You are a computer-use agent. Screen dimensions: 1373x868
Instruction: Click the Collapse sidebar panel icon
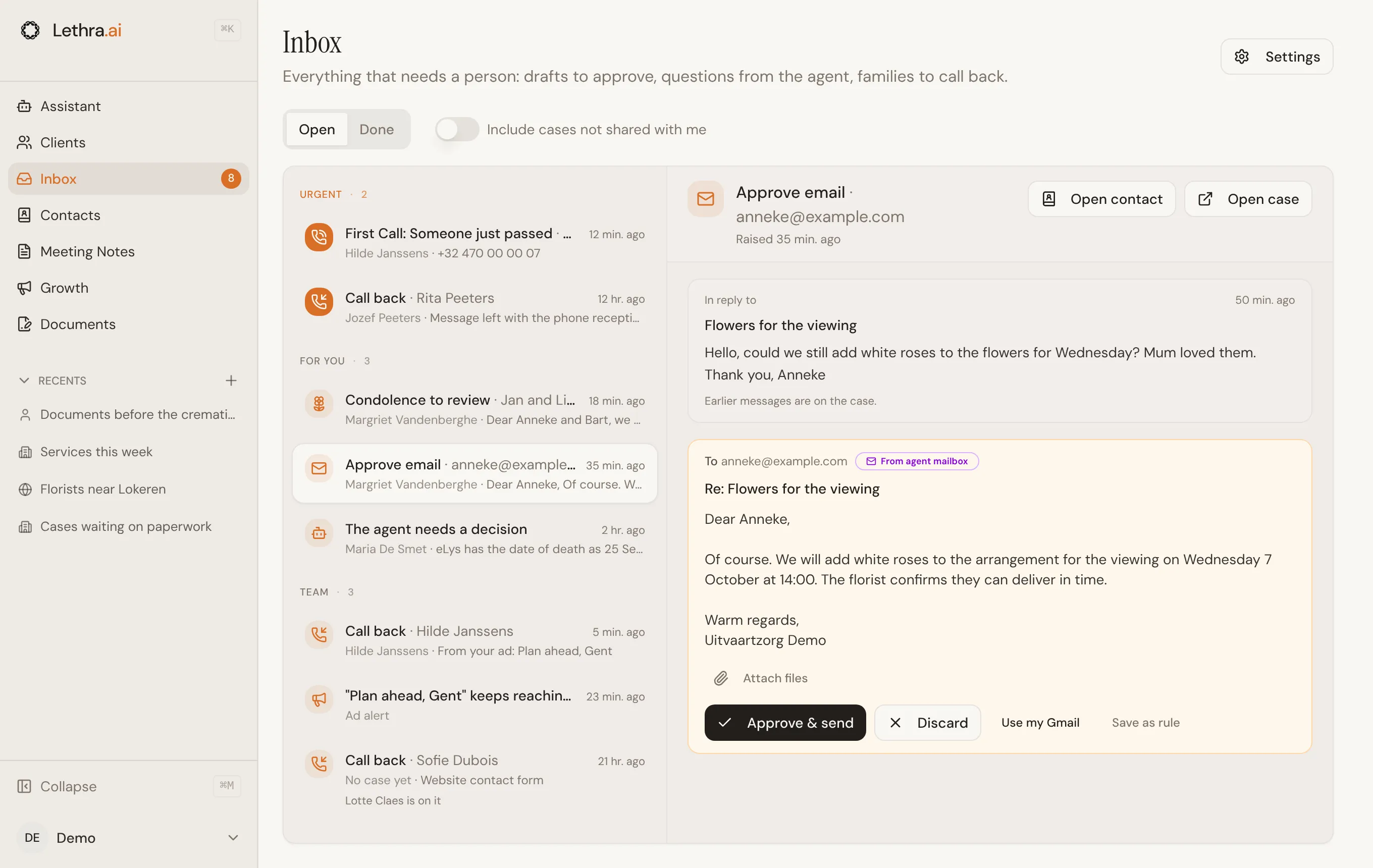coord(24,787)
